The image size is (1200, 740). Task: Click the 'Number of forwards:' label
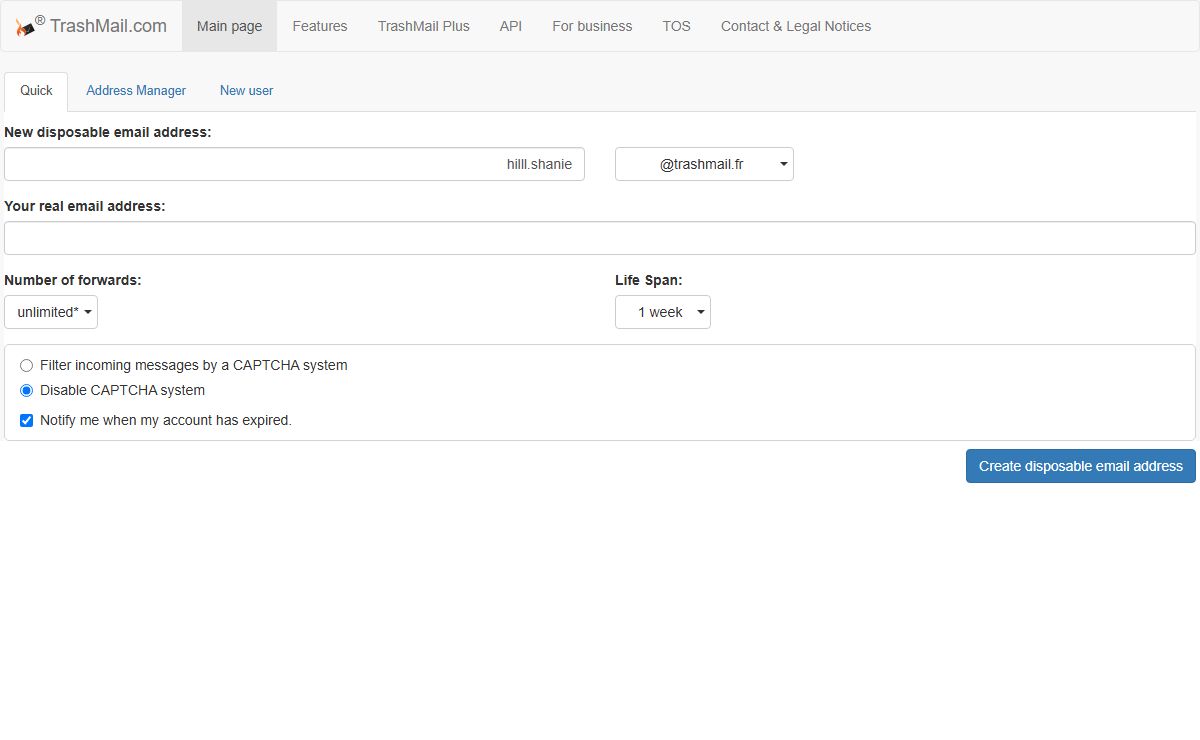point(73,280)
